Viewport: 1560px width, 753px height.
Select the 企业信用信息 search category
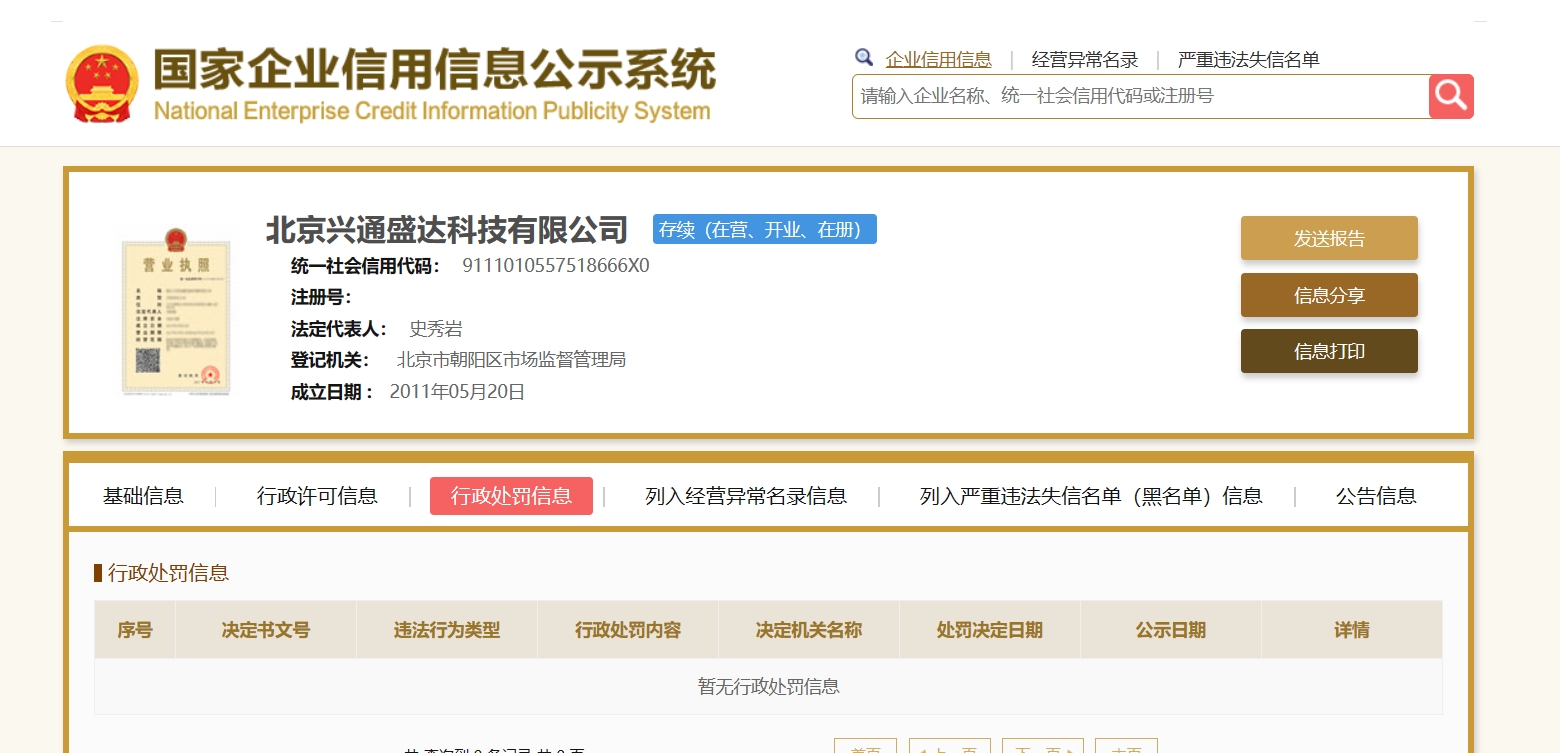point(938,59)
